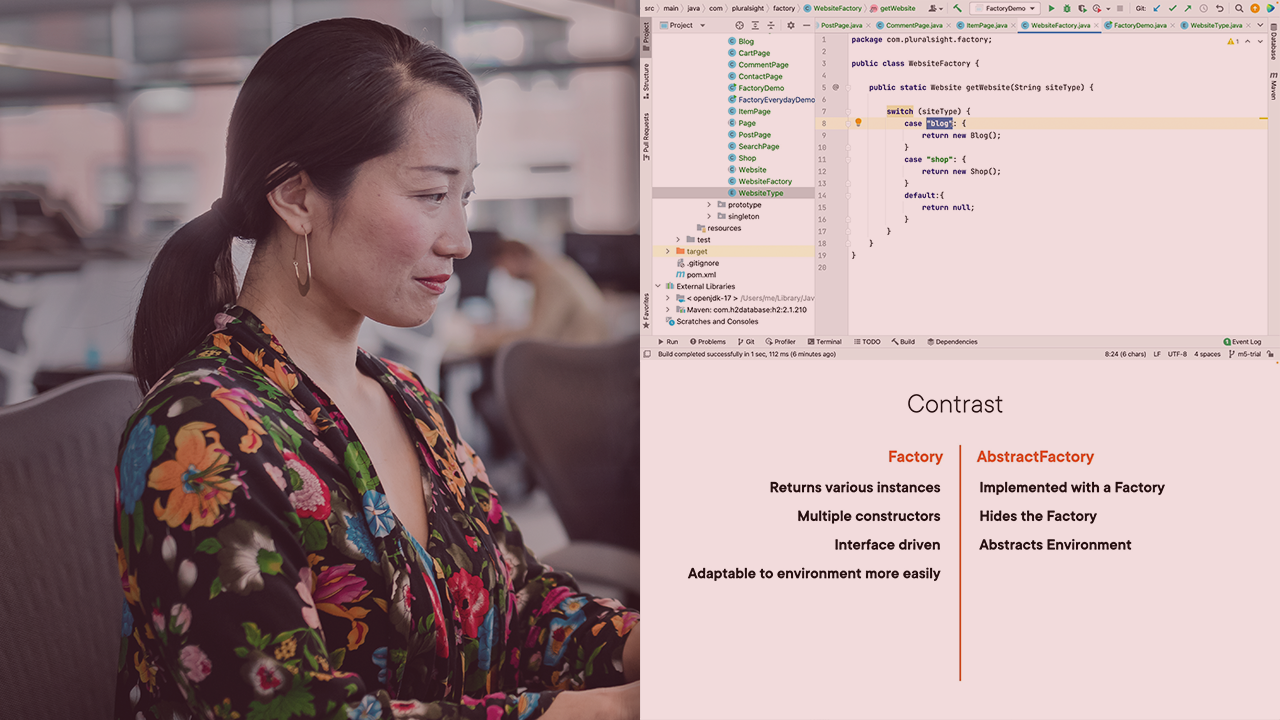1280x720 pixels.
Task: Expand the target folder
Action: pyautogui.click(x=668, y=251)
